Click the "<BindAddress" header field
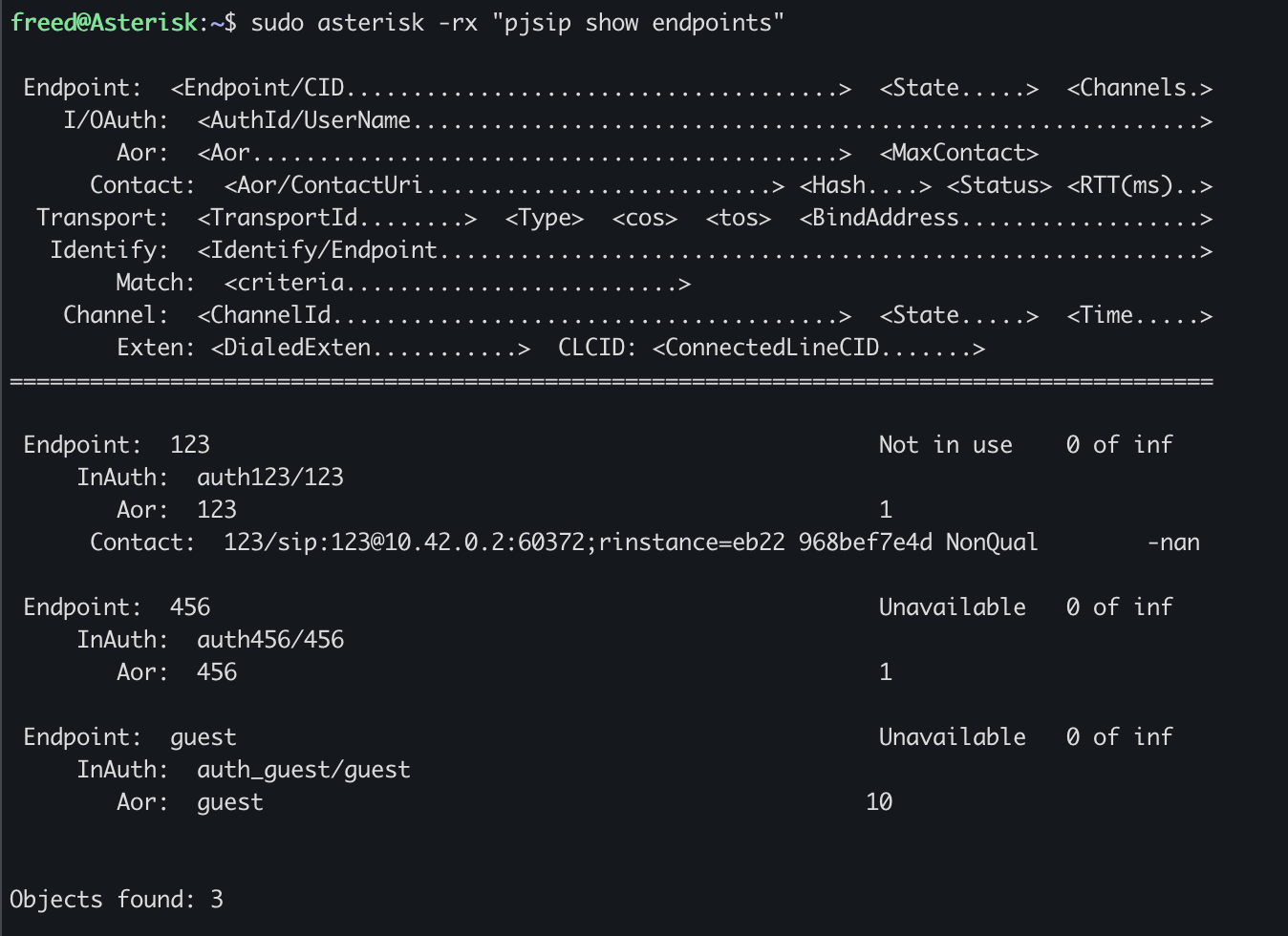The image size is (1288, 936). [879, 218]
